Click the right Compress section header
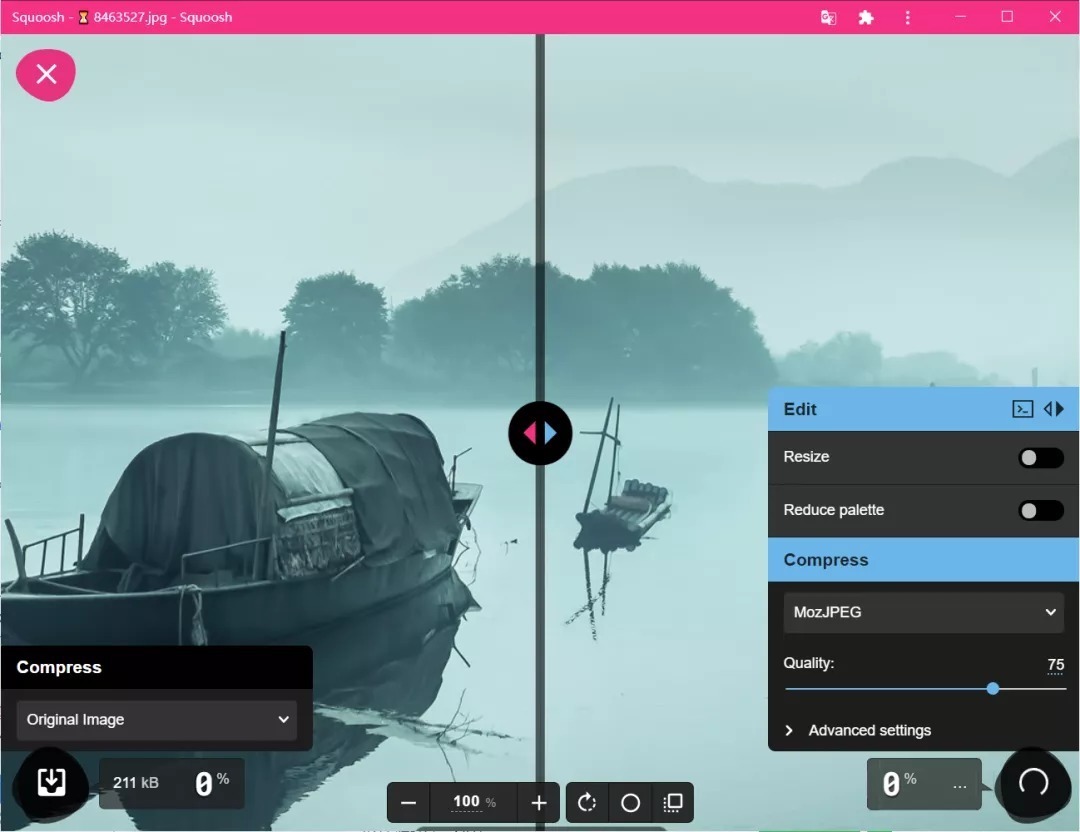The height and width of the screenshot is (832, 1080). point(923,560)
